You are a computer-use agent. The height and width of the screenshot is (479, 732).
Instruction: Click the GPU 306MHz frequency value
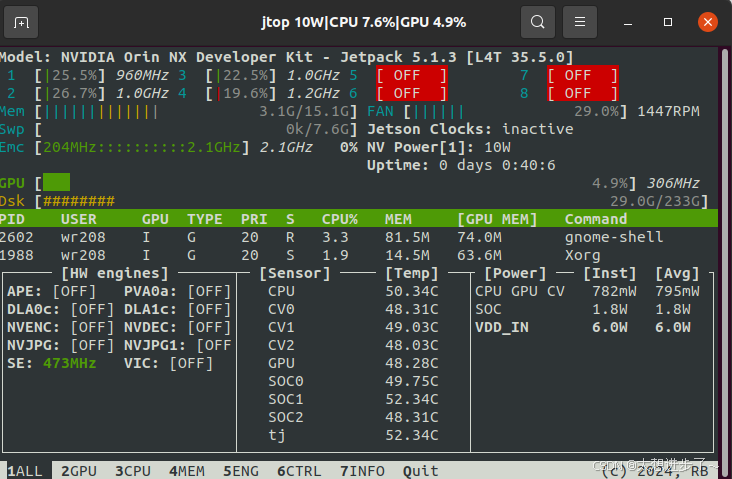pyautogui.click(x=673, y=183)
